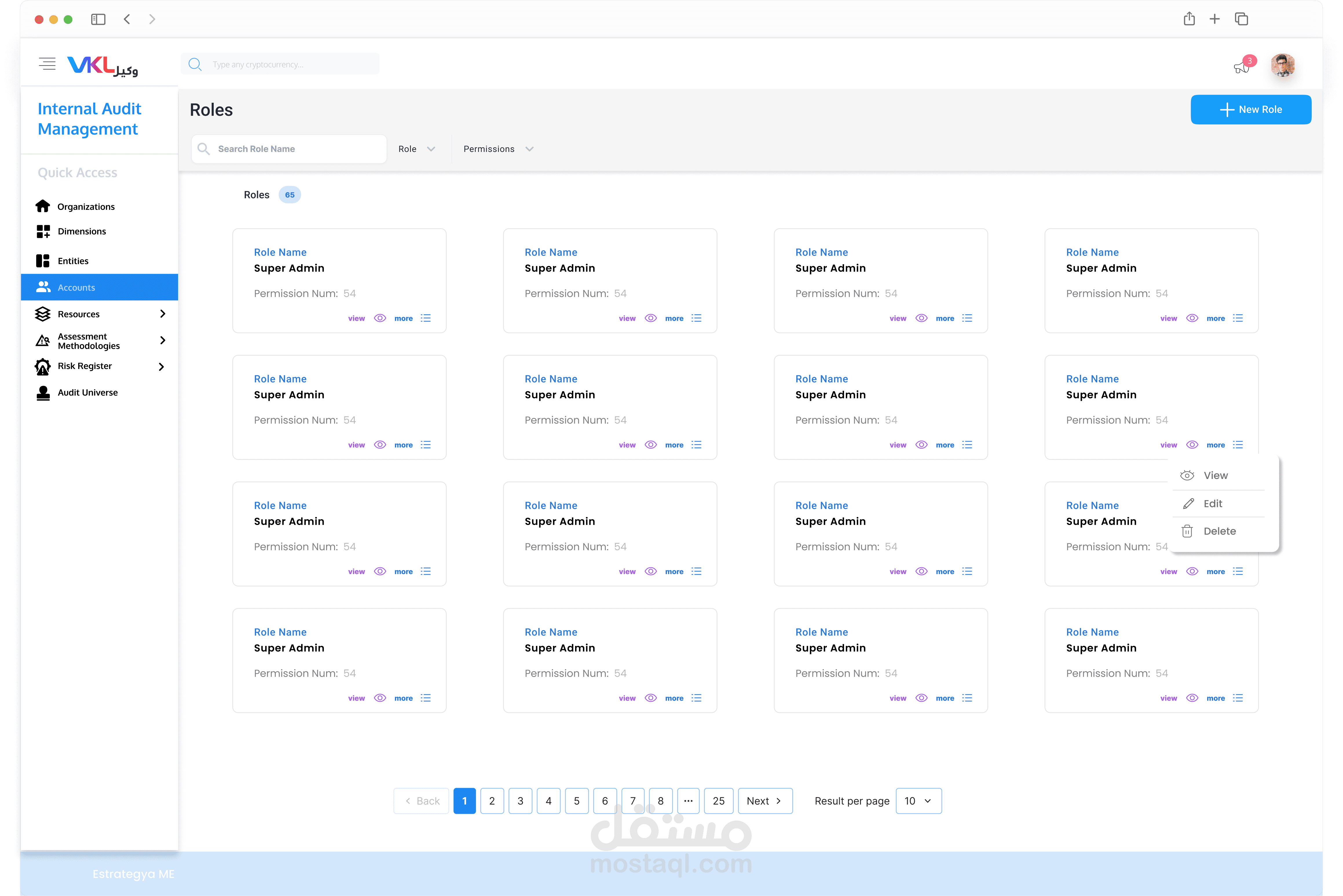
Task: Click the ellipsis pagination button
Action: [x=688, y=800]
